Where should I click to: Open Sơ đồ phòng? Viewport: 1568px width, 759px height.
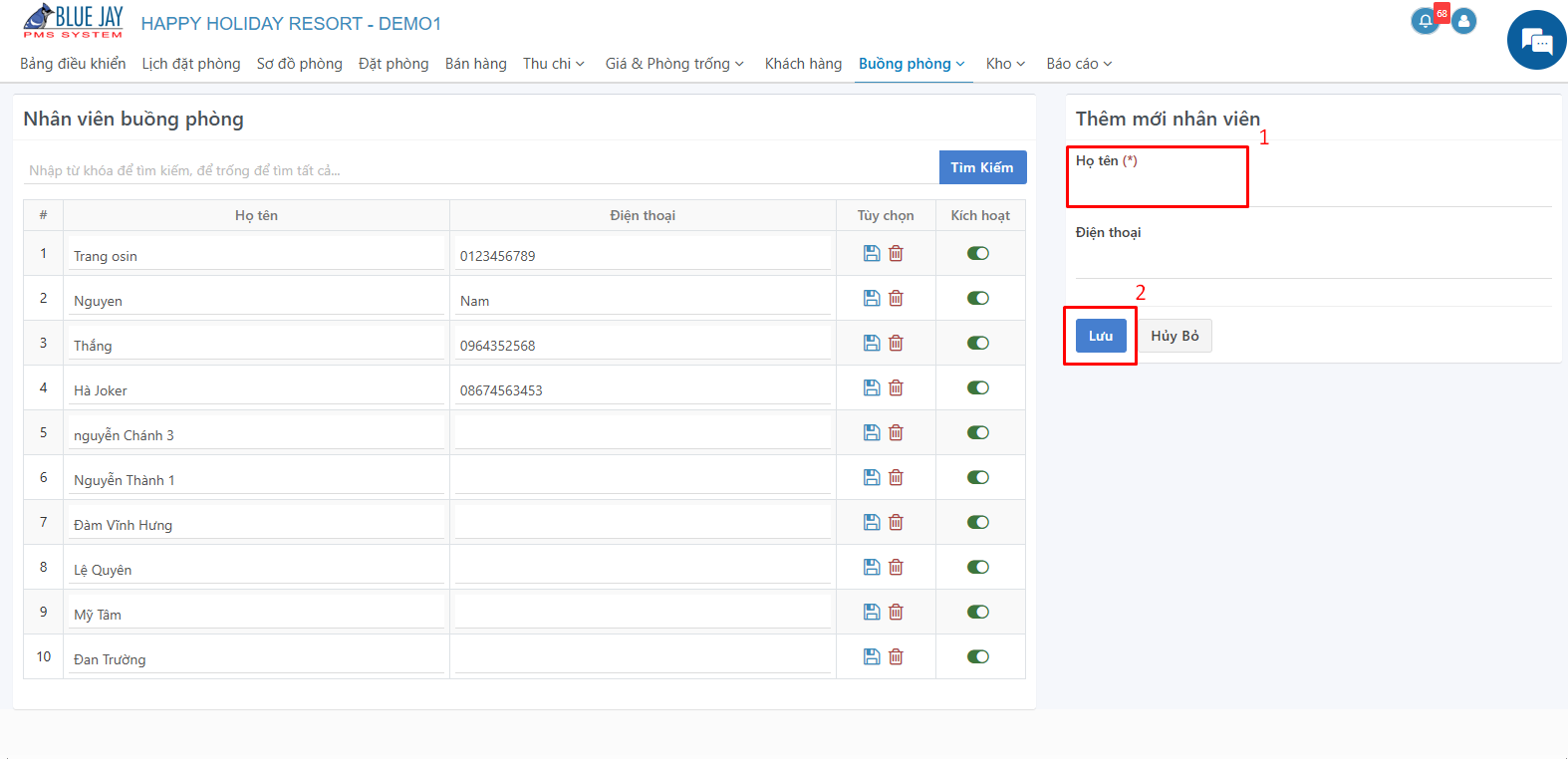pyautogui.click(x=300, y=64)
